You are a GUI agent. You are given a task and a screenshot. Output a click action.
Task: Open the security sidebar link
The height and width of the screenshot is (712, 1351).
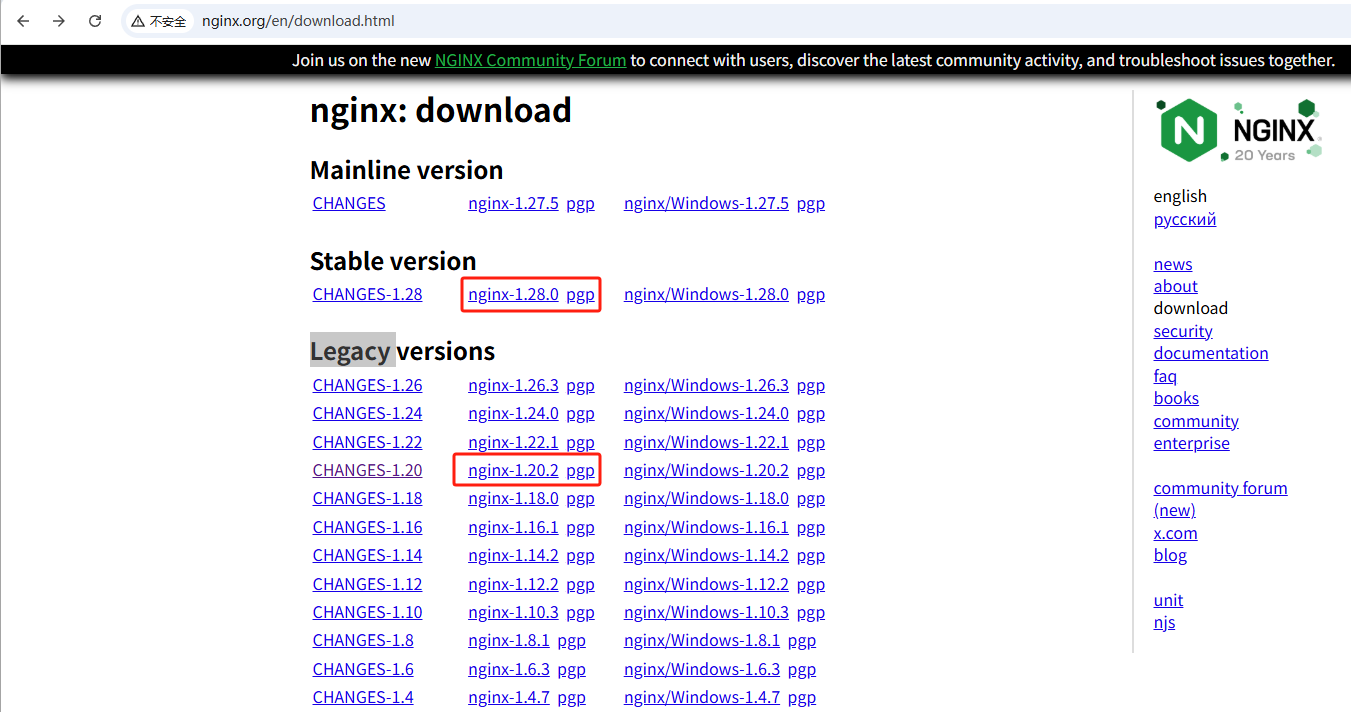1183,331
